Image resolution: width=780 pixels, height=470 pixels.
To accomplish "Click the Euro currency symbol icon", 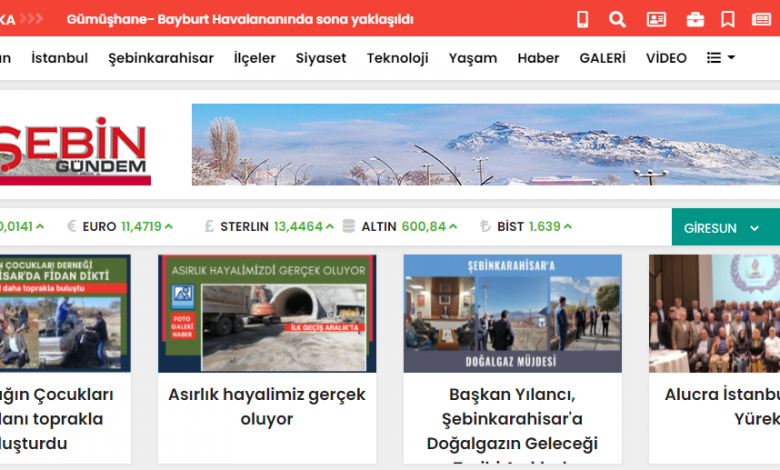I will (x=72, y=226).
